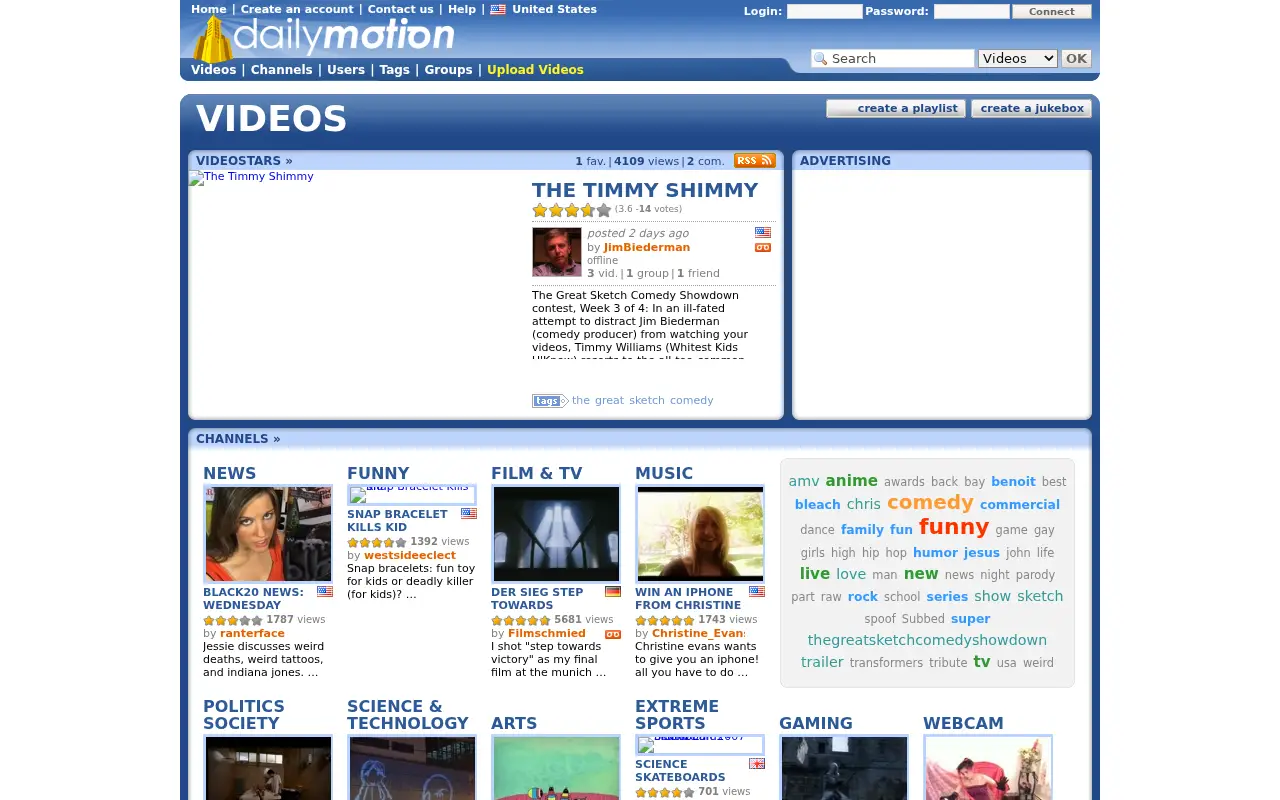The image size is (1280, 800).
Task: Open the Tags navigation item
Action: click(x=394, y=70)
